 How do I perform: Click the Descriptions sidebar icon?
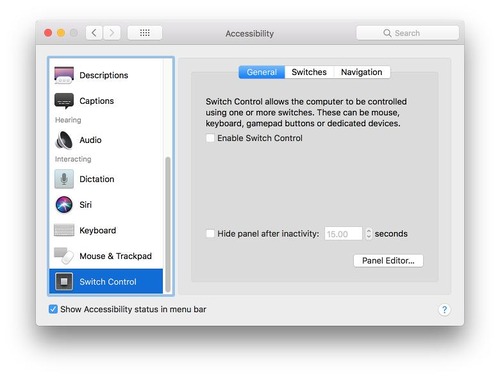(x=64, y=75)
